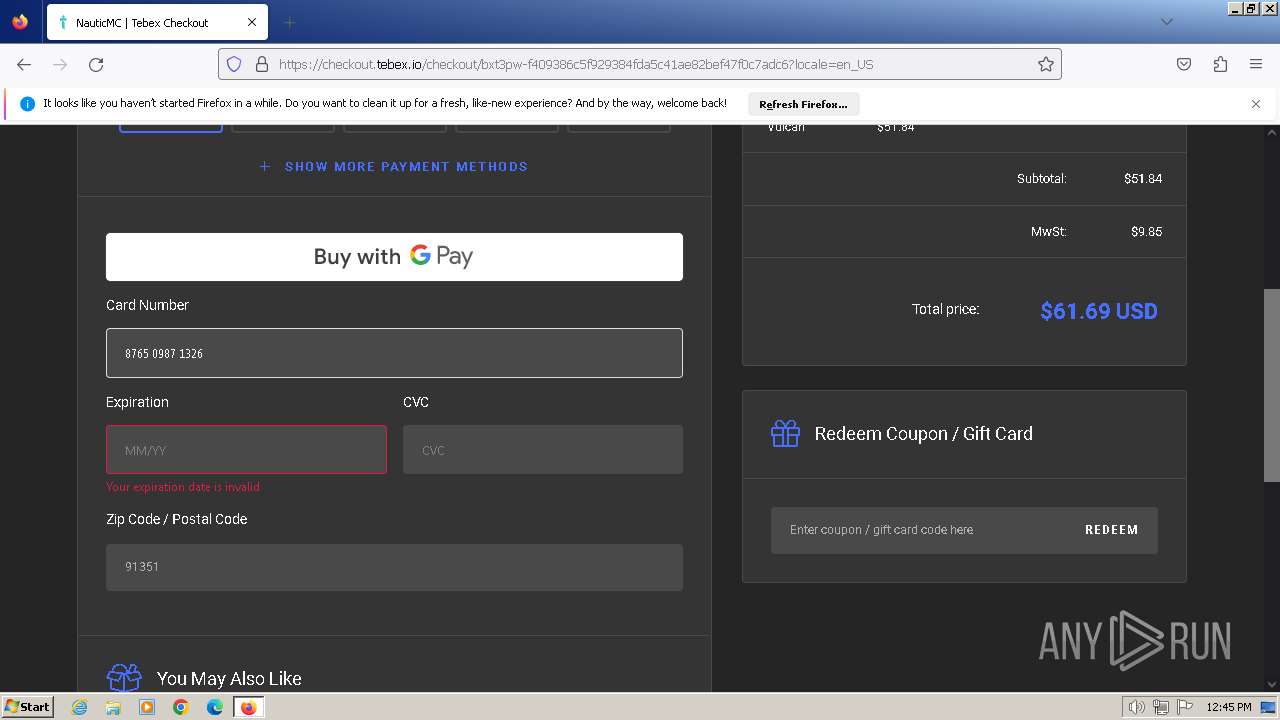Screen dimensions: 1280x720
Task: Open the Firefox application menu
Action: coord(1256,64)
